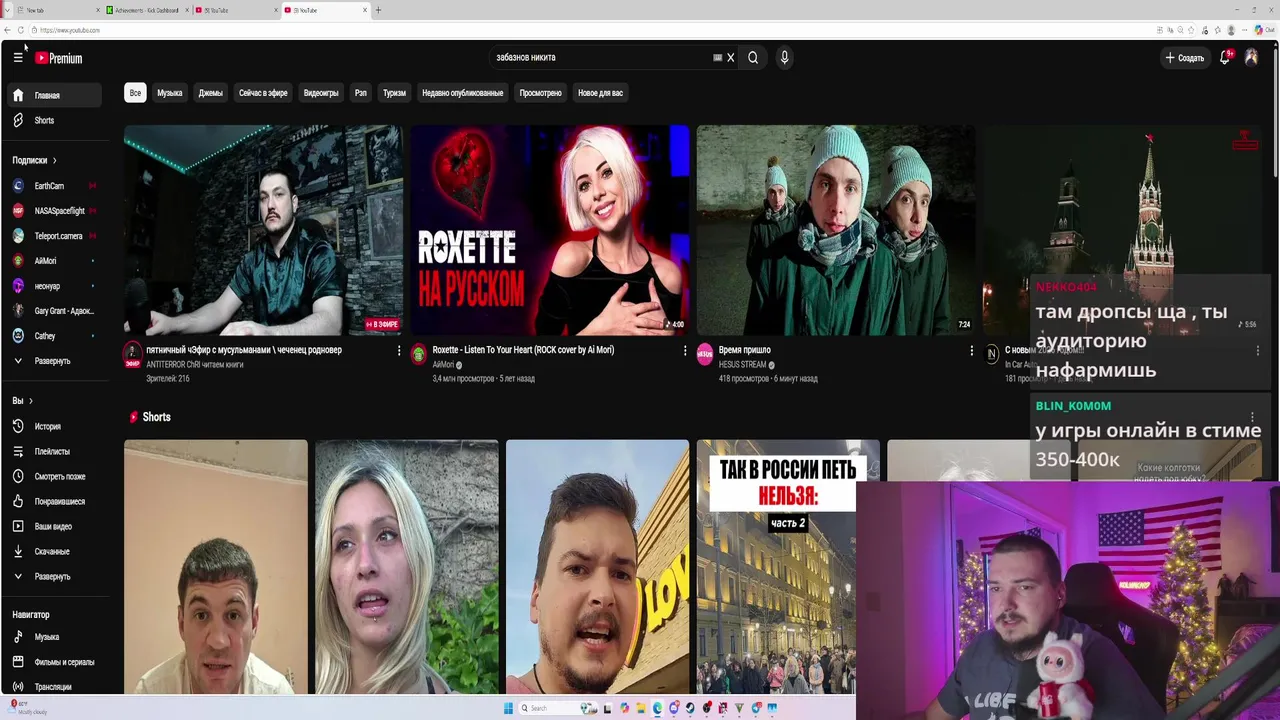Select the Рэп filter chip
The image size is (1280, 720).
pyautogui.click(x=360, y=93)
